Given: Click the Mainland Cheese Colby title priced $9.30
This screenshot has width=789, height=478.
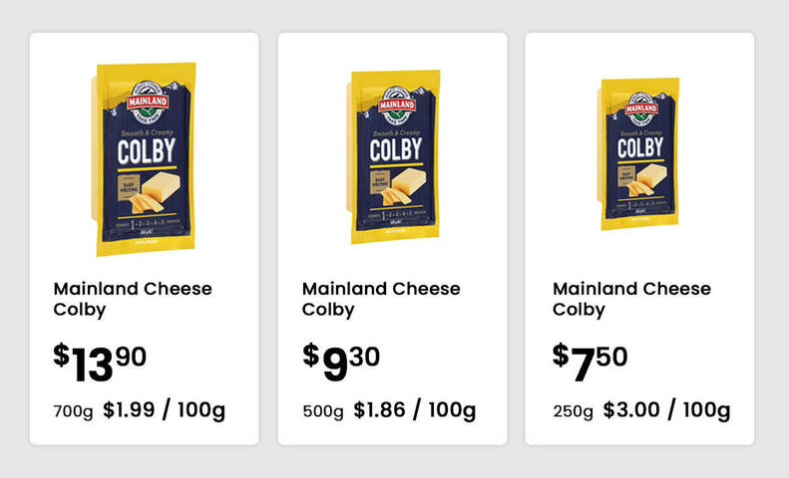Looking at the screenshot, I should pos(381,299).
